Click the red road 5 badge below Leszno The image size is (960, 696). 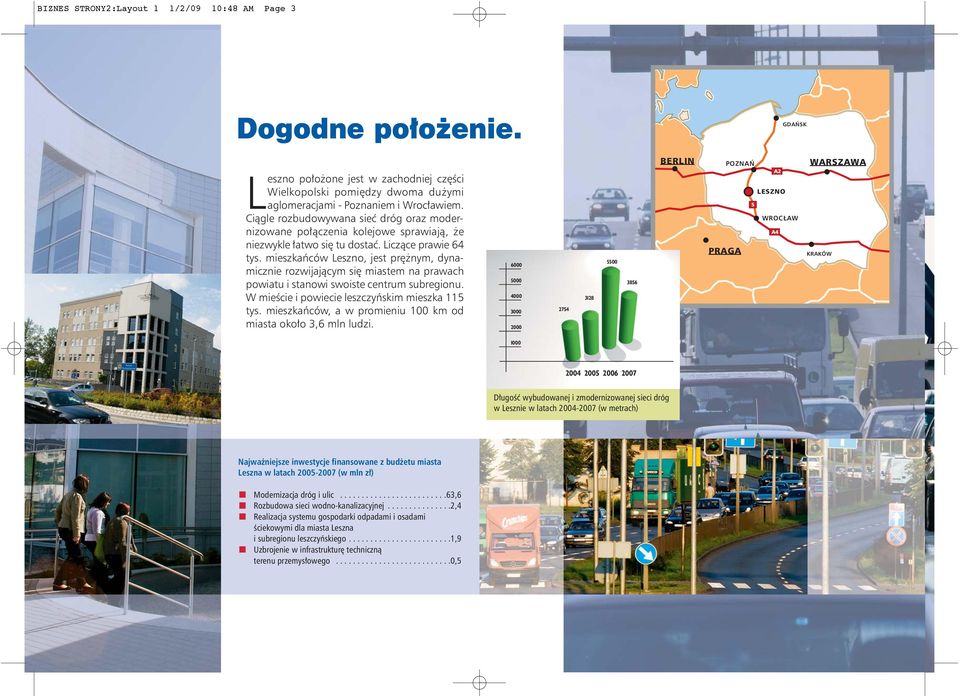pyautogui.click(x=753, y=205)
